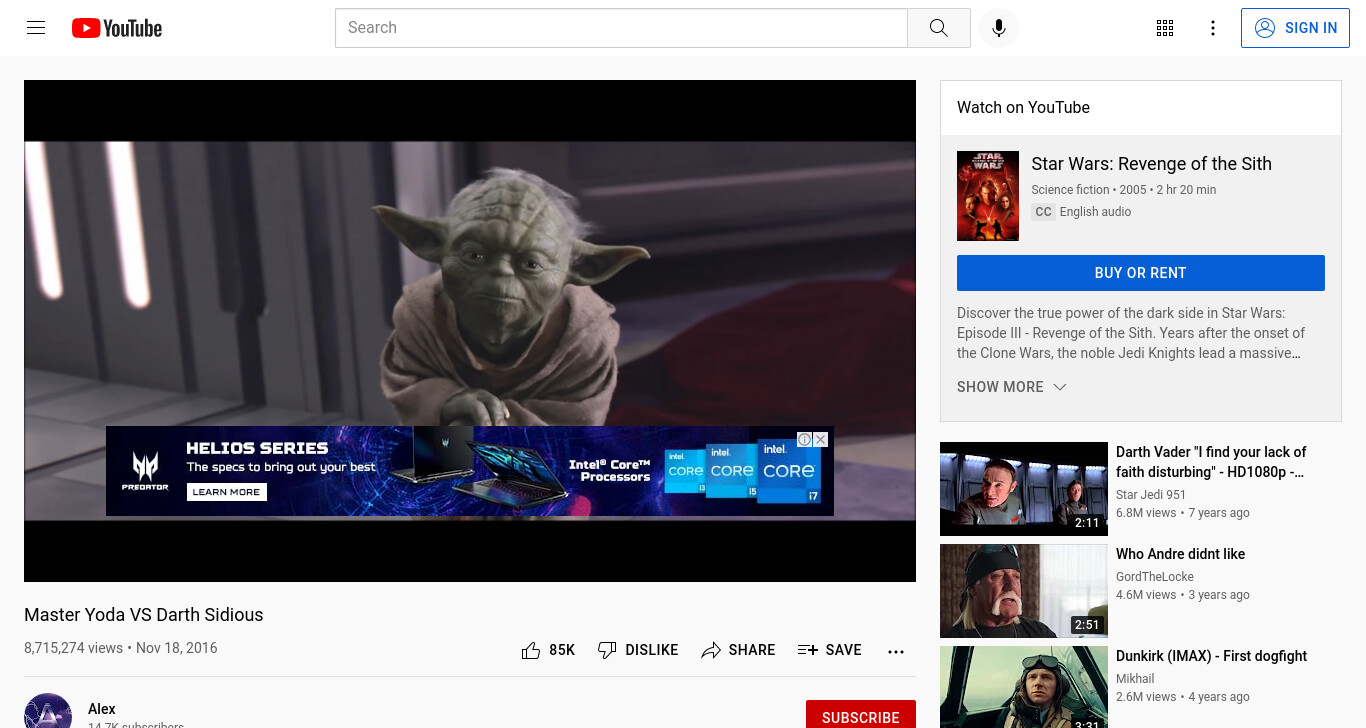
Task: Open Star Wars Revenge of the Sith poster
Action: tap(988, 196)
